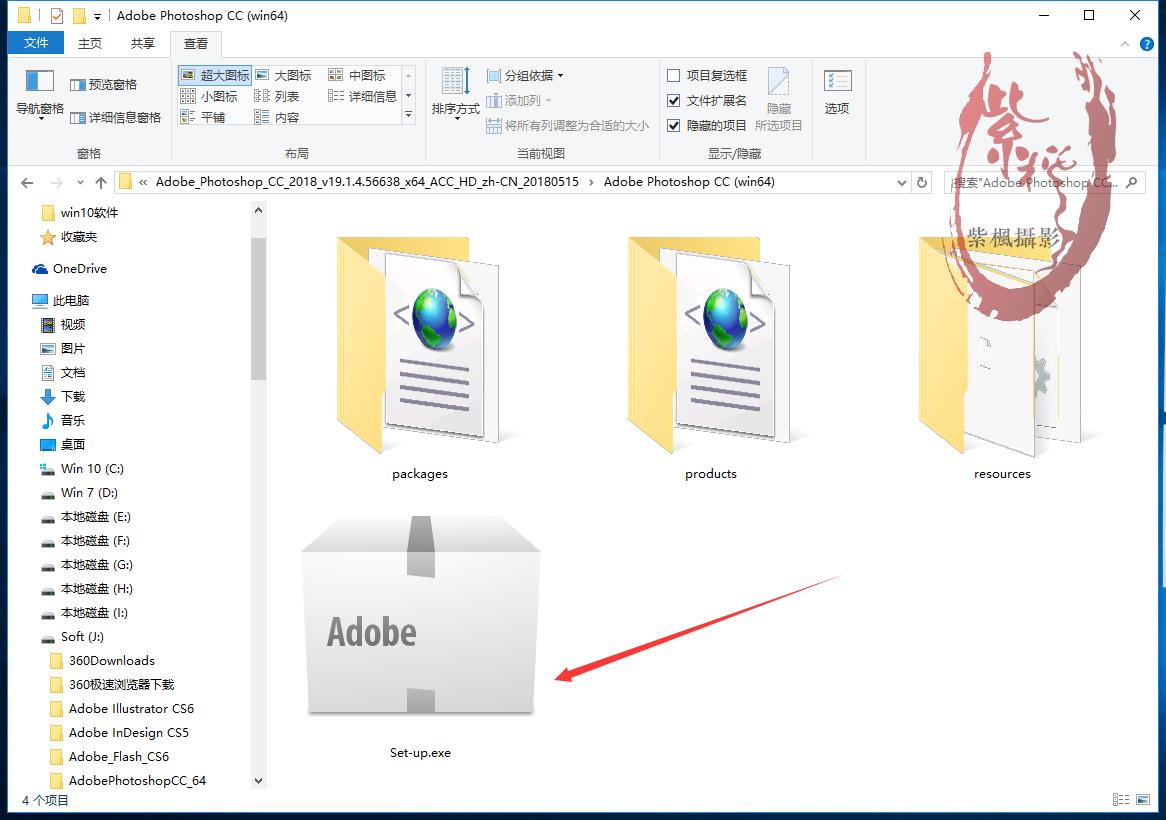1166x820 pixels.
Task: Open Group by dropdown
Action: [x=525, y=75]
